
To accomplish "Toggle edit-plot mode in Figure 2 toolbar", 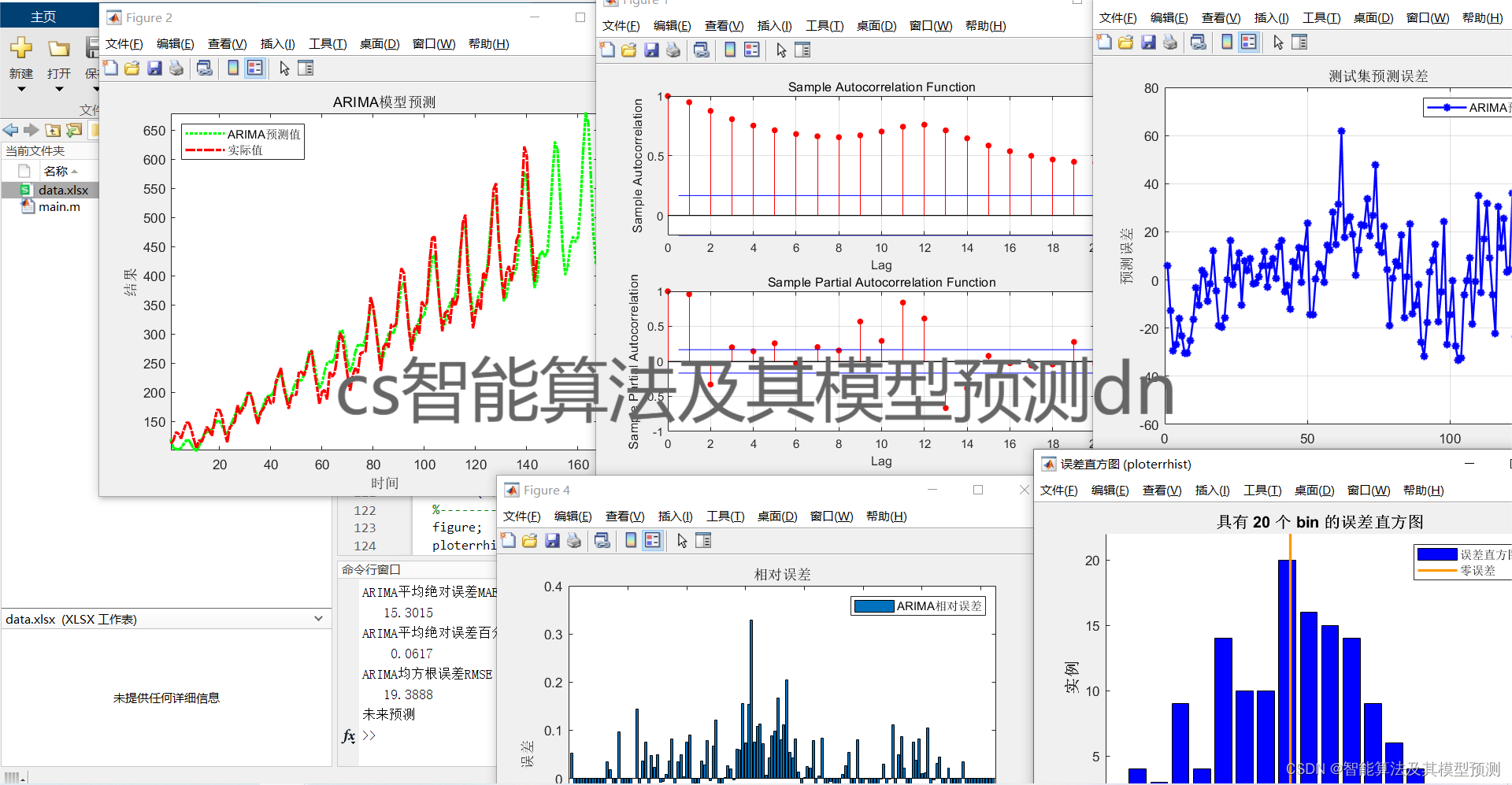I will (x=283, y=68).
